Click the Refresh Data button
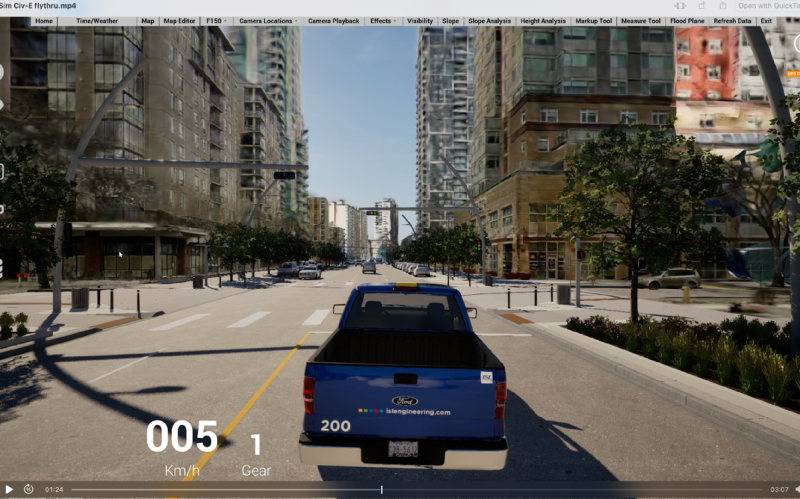 click(x=732, y=21)
